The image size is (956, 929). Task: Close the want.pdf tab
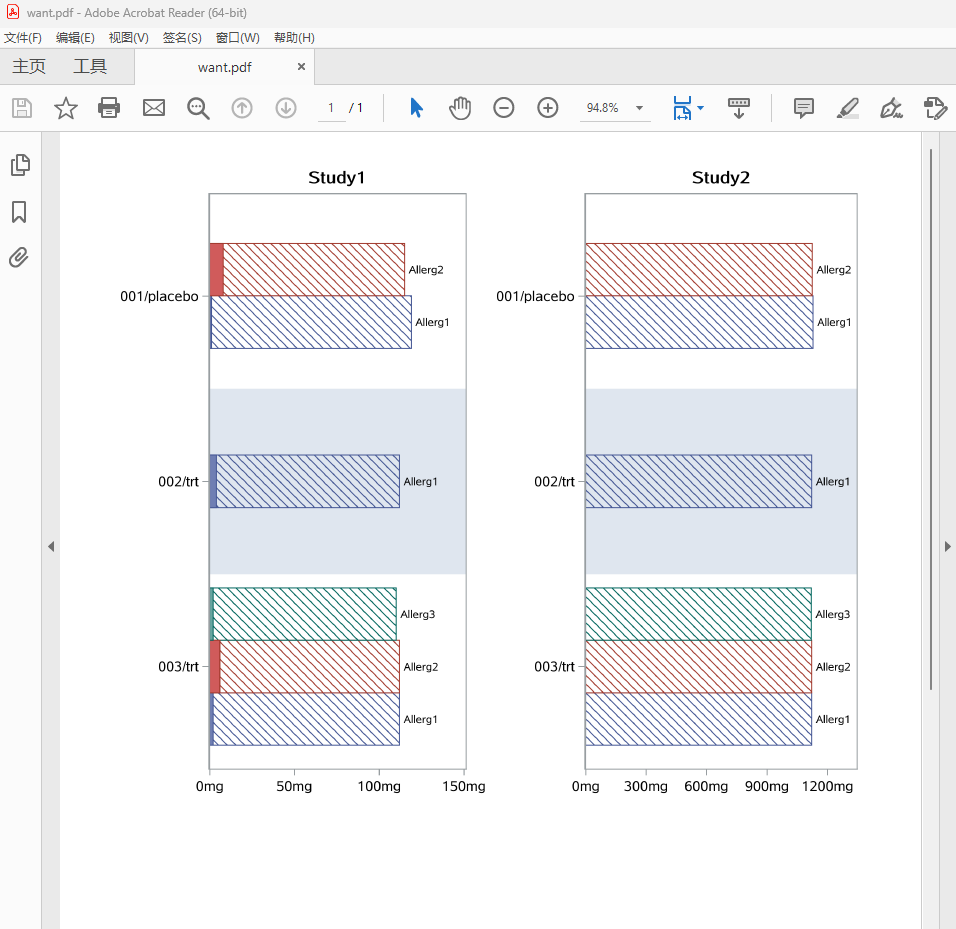click(301, 67)
